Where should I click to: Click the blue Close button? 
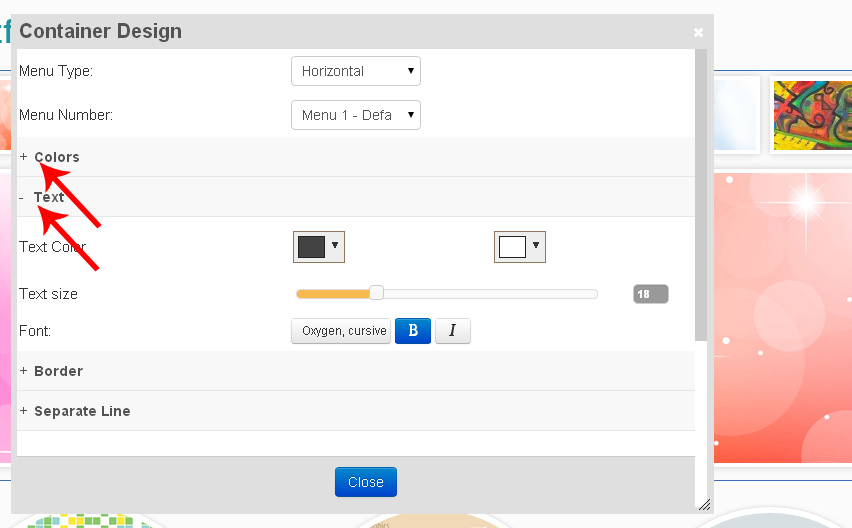point(366,482)
